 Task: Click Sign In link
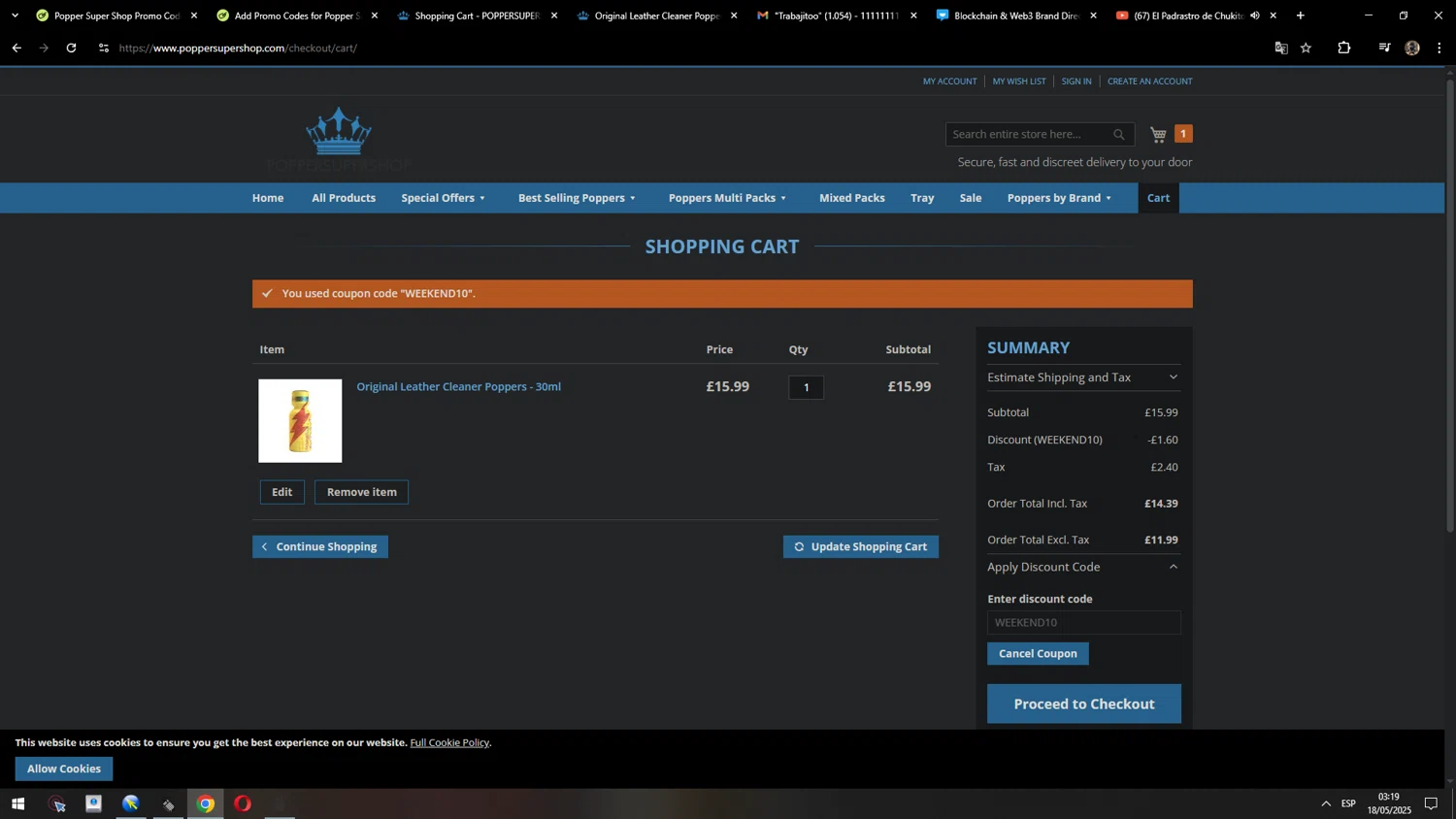pos(1076,82)
